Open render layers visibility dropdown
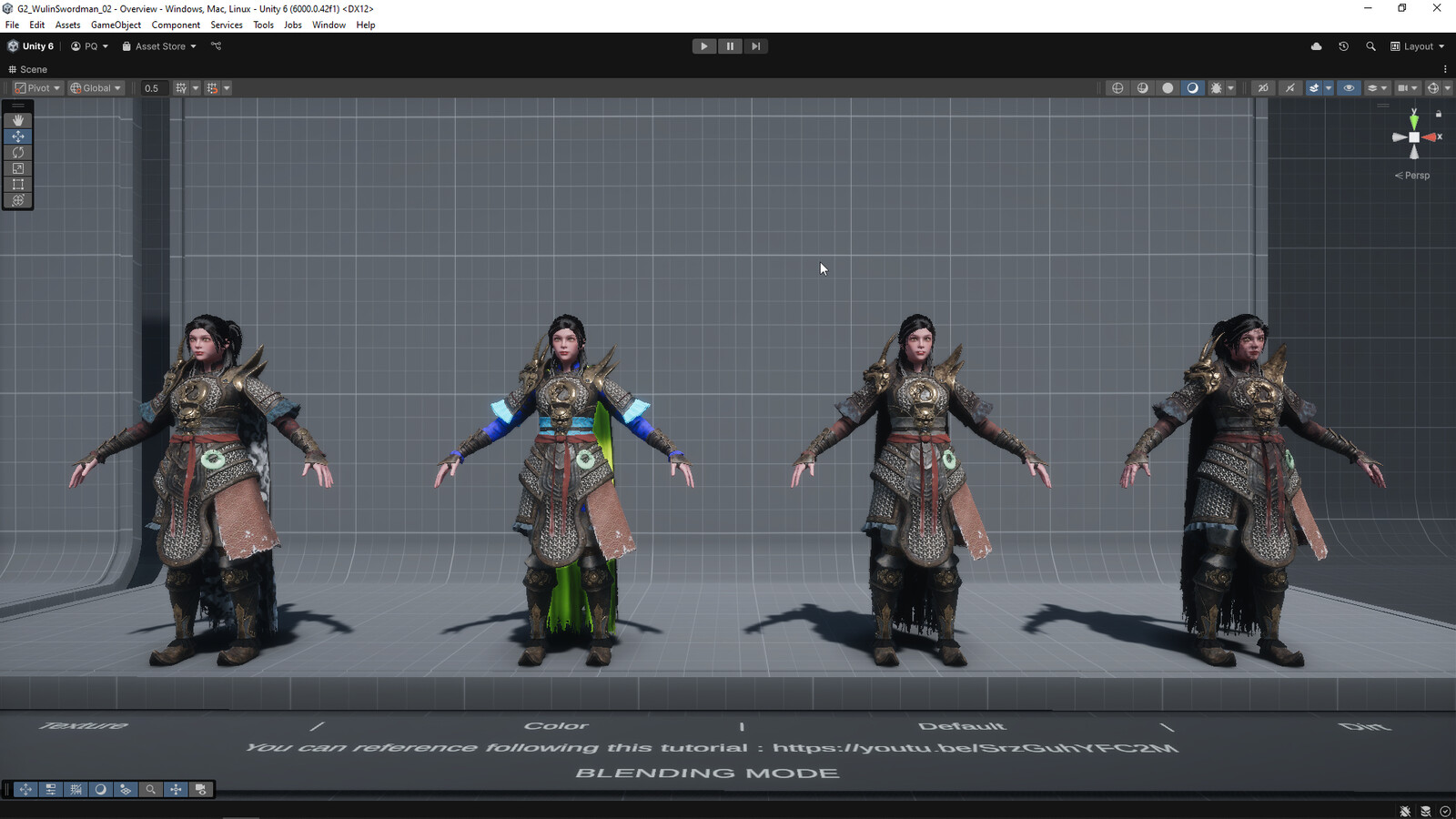The width and height of the screenshot is (1456, 819). click(1378, 88)
